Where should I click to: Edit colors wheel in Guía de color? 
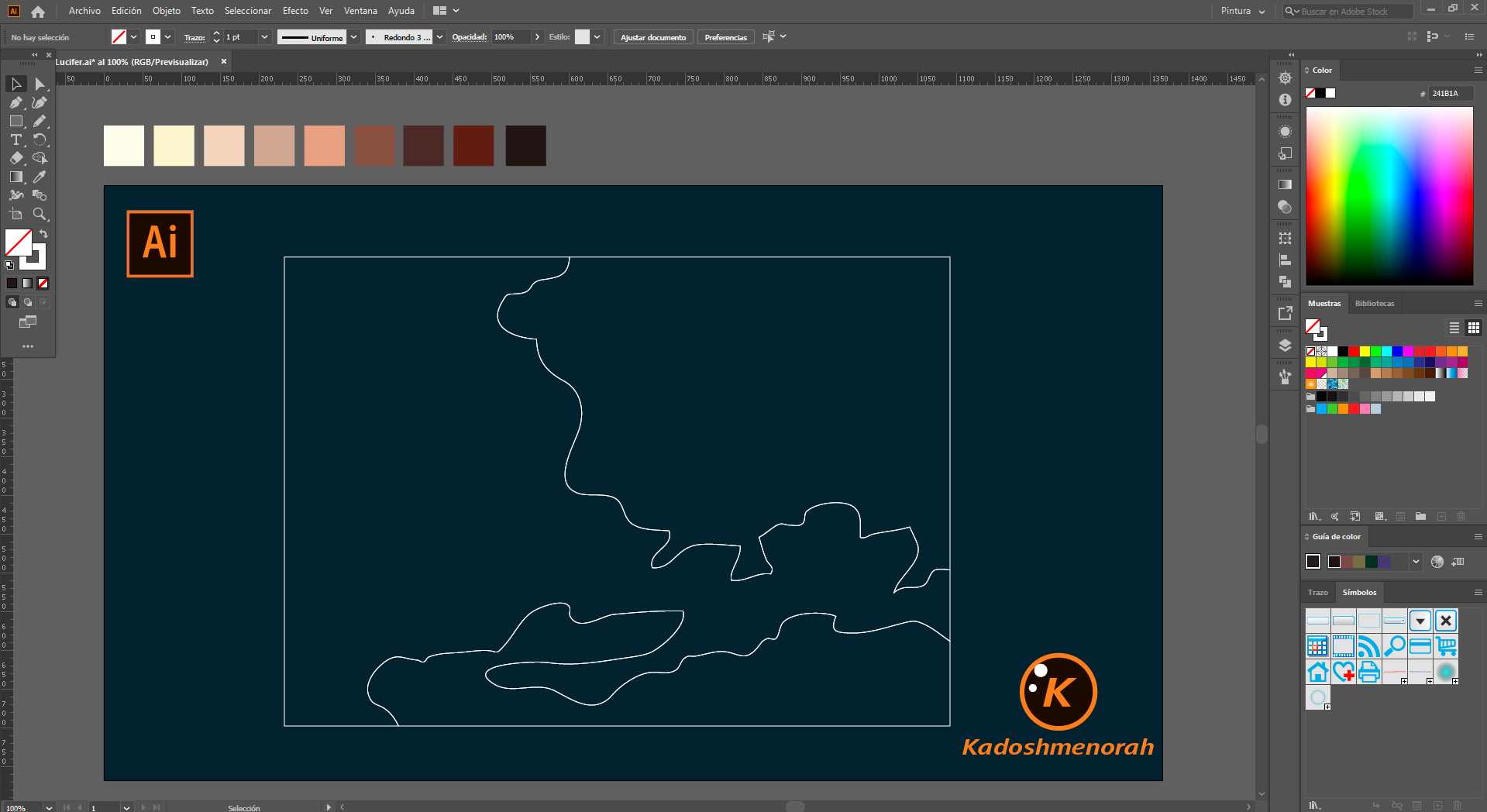click(x=1437, y=562)
